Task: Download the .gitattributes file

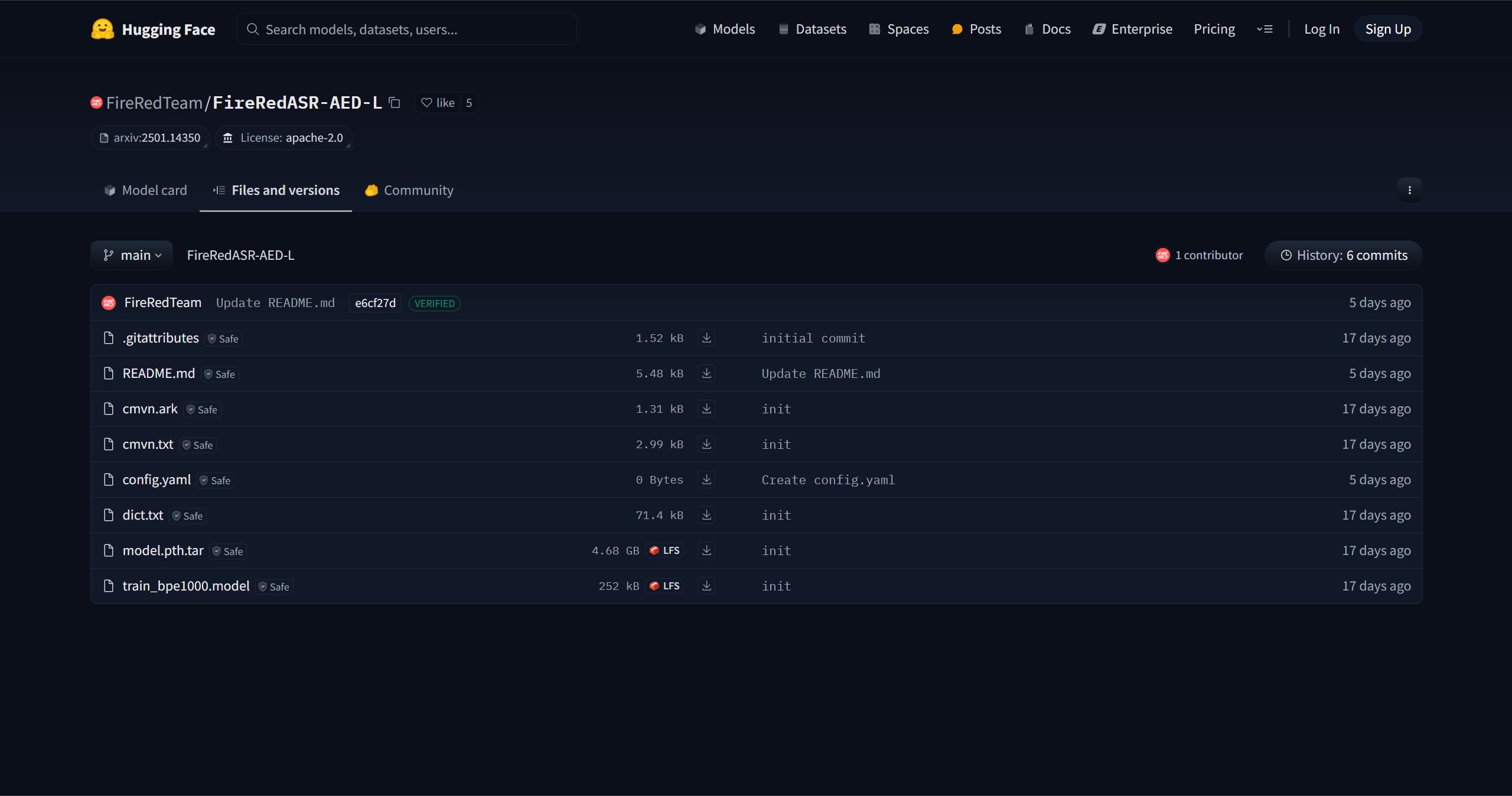Action: click(x=706, y=338)
